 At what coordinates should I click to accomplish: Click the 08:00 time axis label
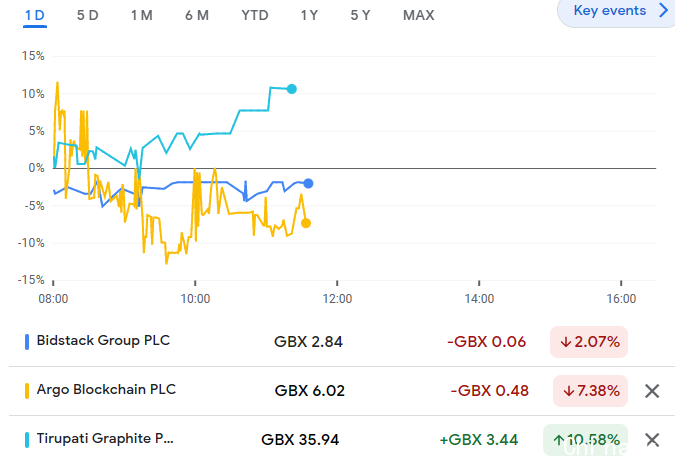tap(53, 299)
